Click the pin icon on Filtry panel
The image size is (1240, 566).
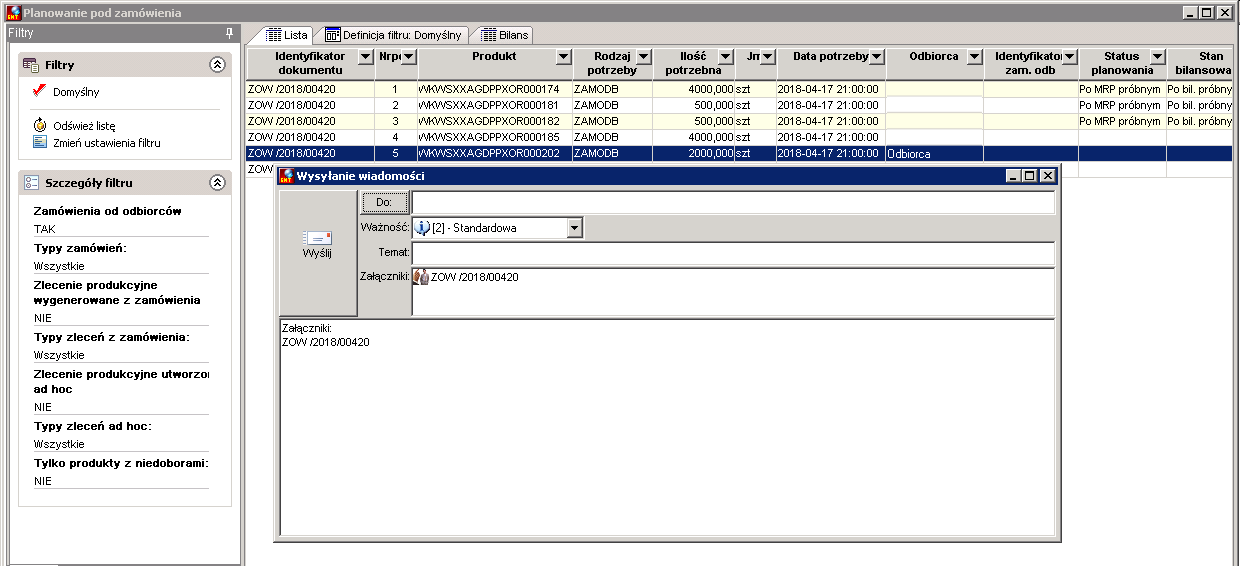[x=230, y=32]
